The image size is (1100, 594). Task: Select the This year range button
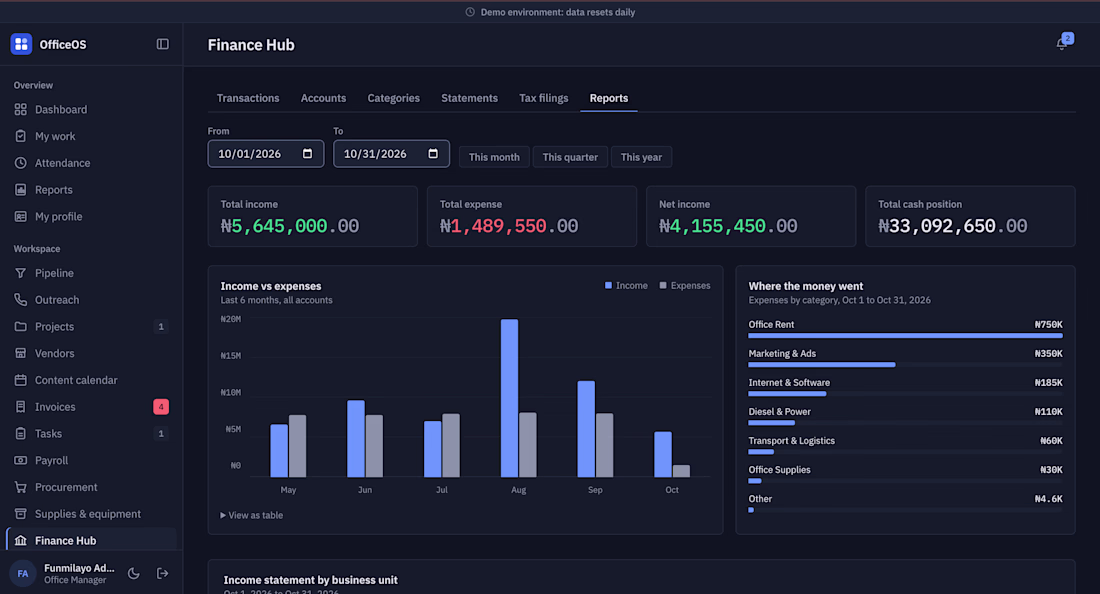click(641, 157)
